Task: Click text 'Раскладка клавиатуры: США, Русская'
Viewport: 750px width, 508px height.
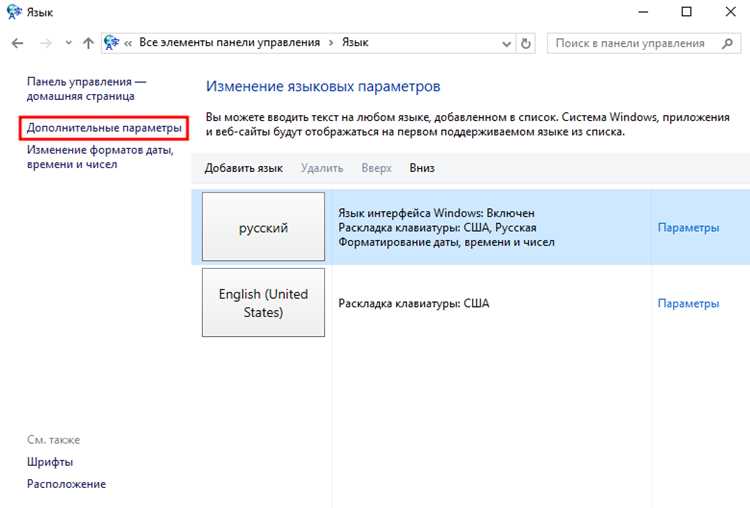Action: 437,228
